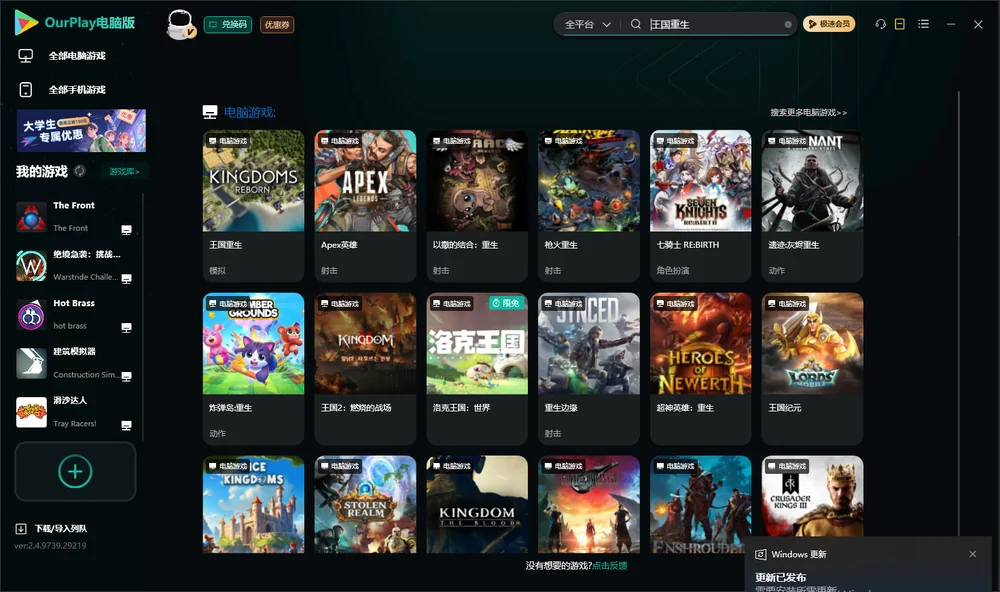Screen dimensions: 1000x592
Task: Click the yellow mini-window mode icon
Action: tap(899, 24)
